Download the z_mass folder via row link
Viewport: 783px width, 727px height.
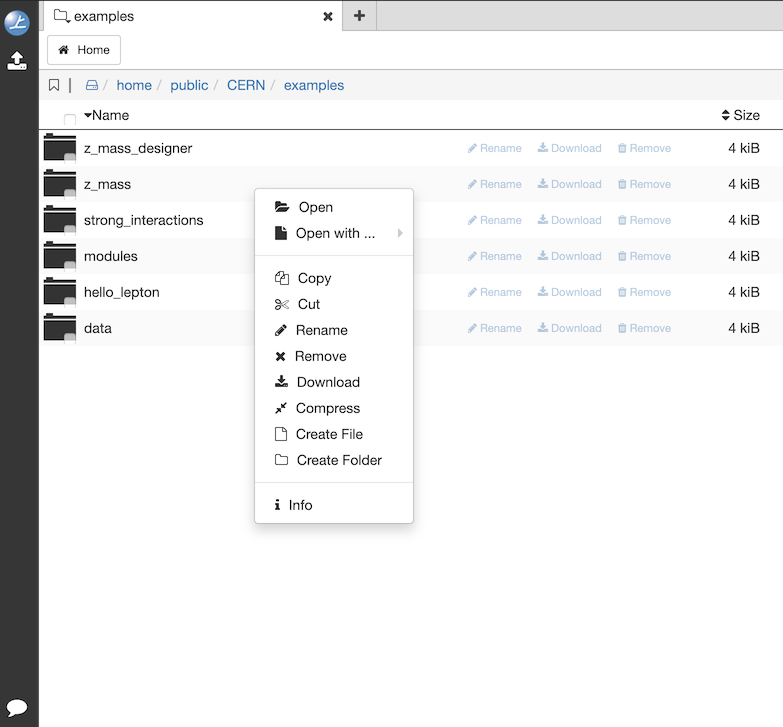[569, 184]
